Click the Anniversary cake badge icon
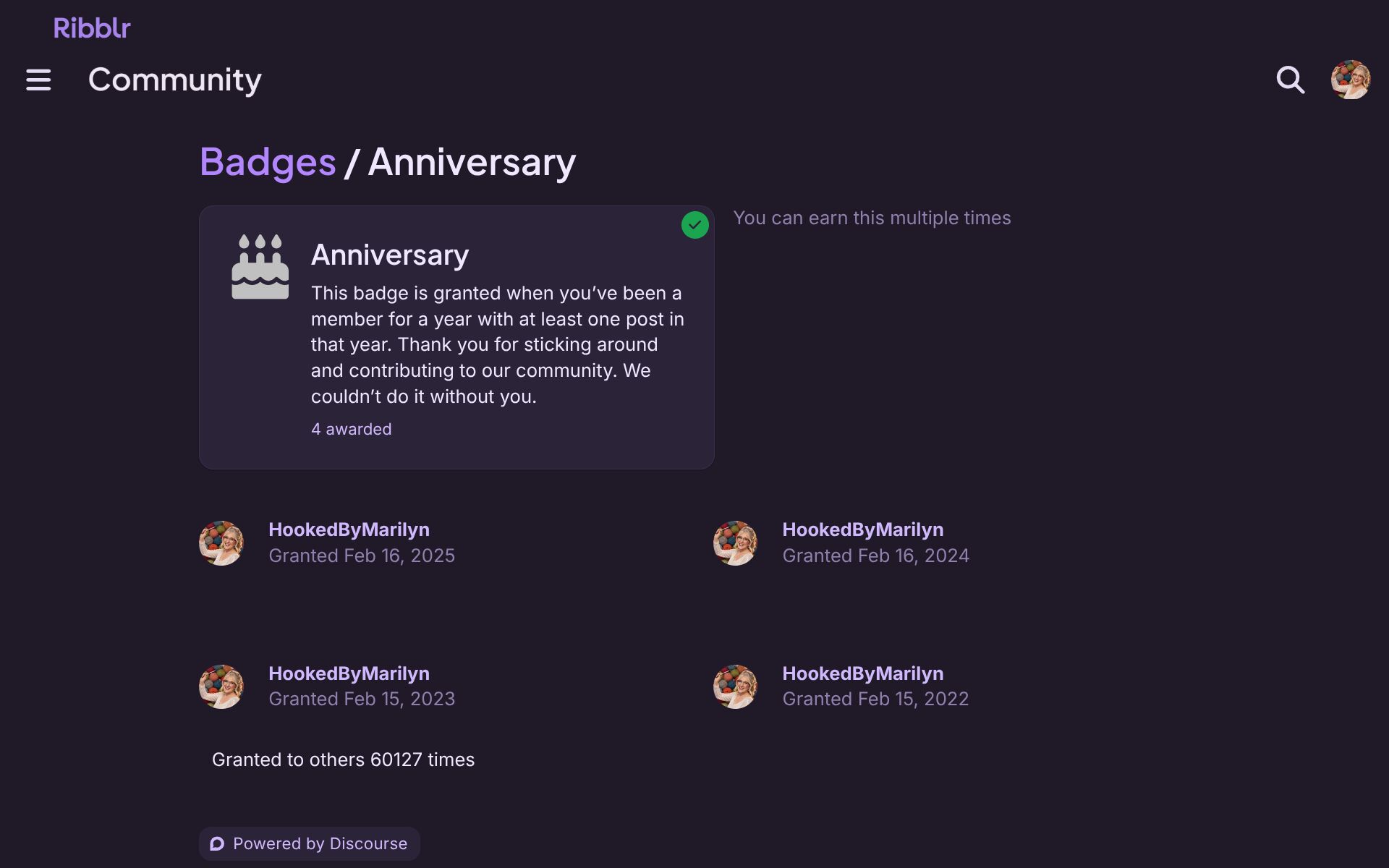 260,266
